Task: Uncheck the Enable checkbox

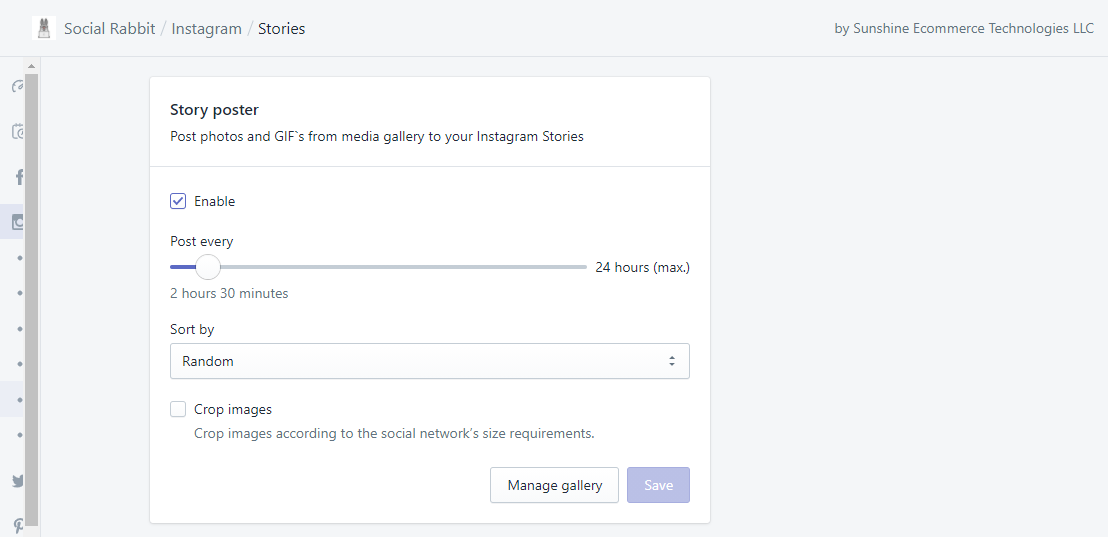Action: pyautogui.click(x=178, y=201)
